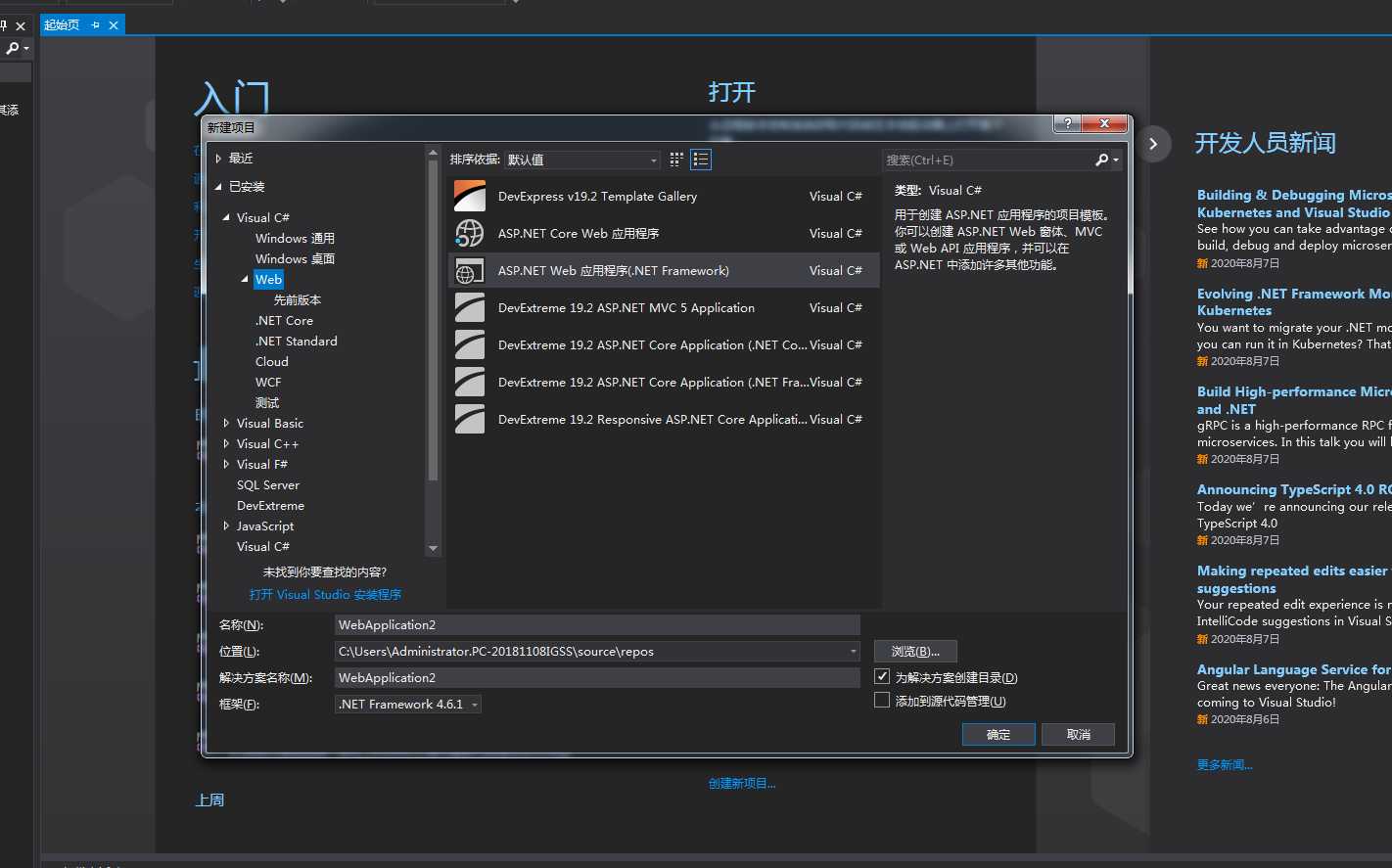
Task: Open location path dropdown arrow
Action: (854, 651)
